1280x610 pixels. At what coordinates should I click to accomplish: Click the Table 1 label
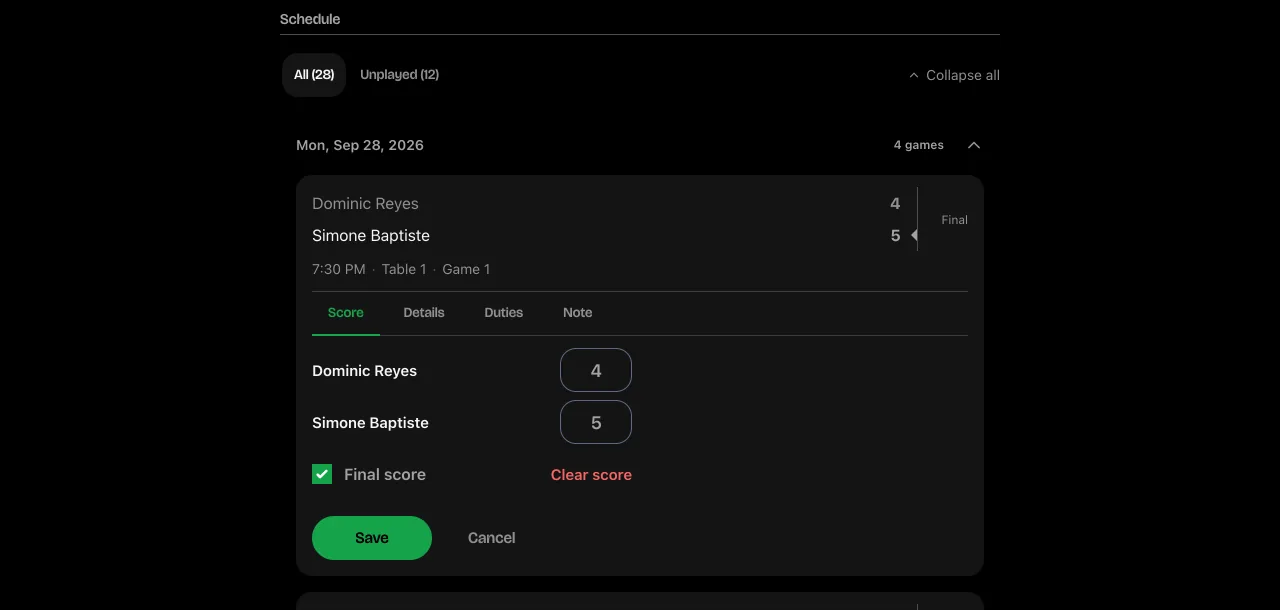(404, 269)
